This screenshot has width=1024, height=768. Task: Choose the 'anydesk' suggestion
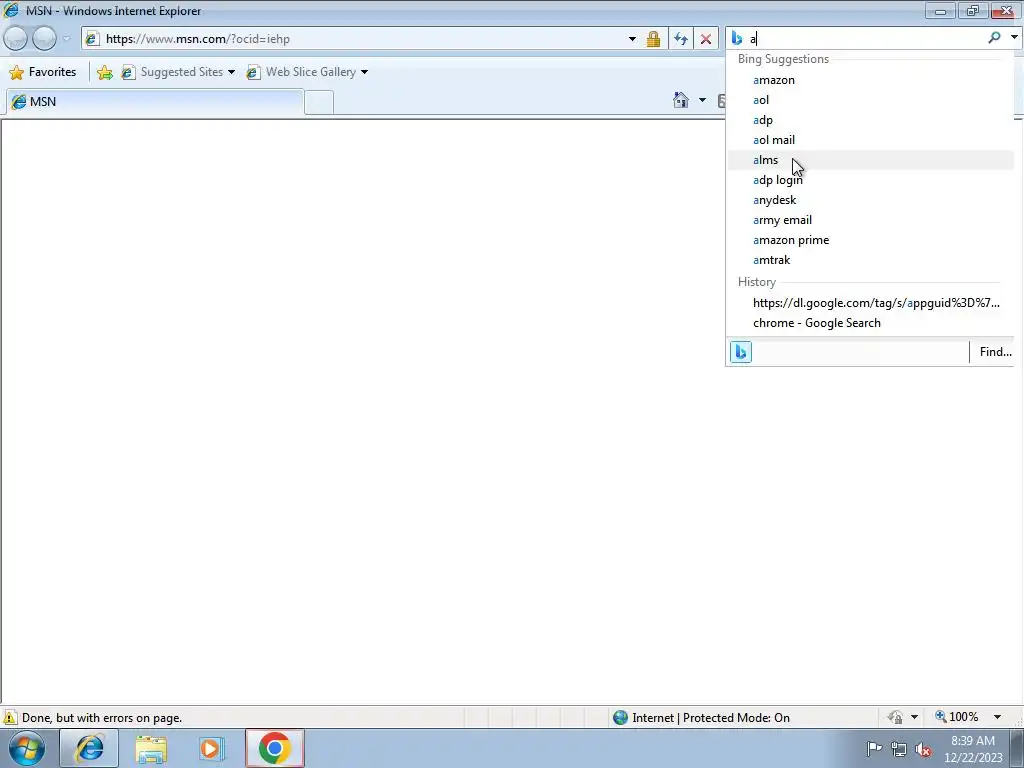(x=871, y=200)
